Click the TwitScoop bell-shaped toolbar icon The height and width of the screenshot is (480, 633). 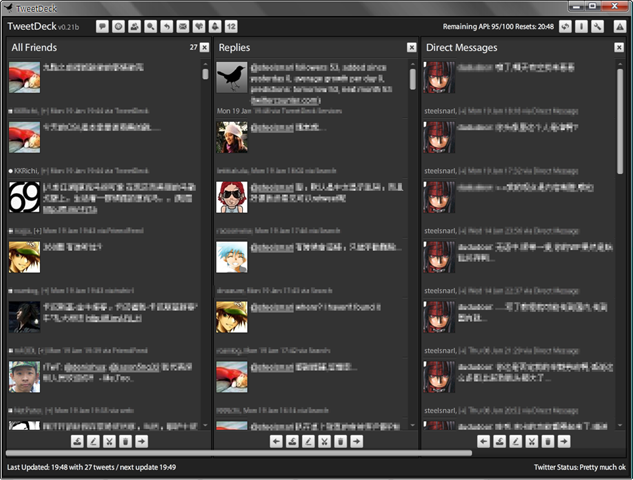click(215, 27)
